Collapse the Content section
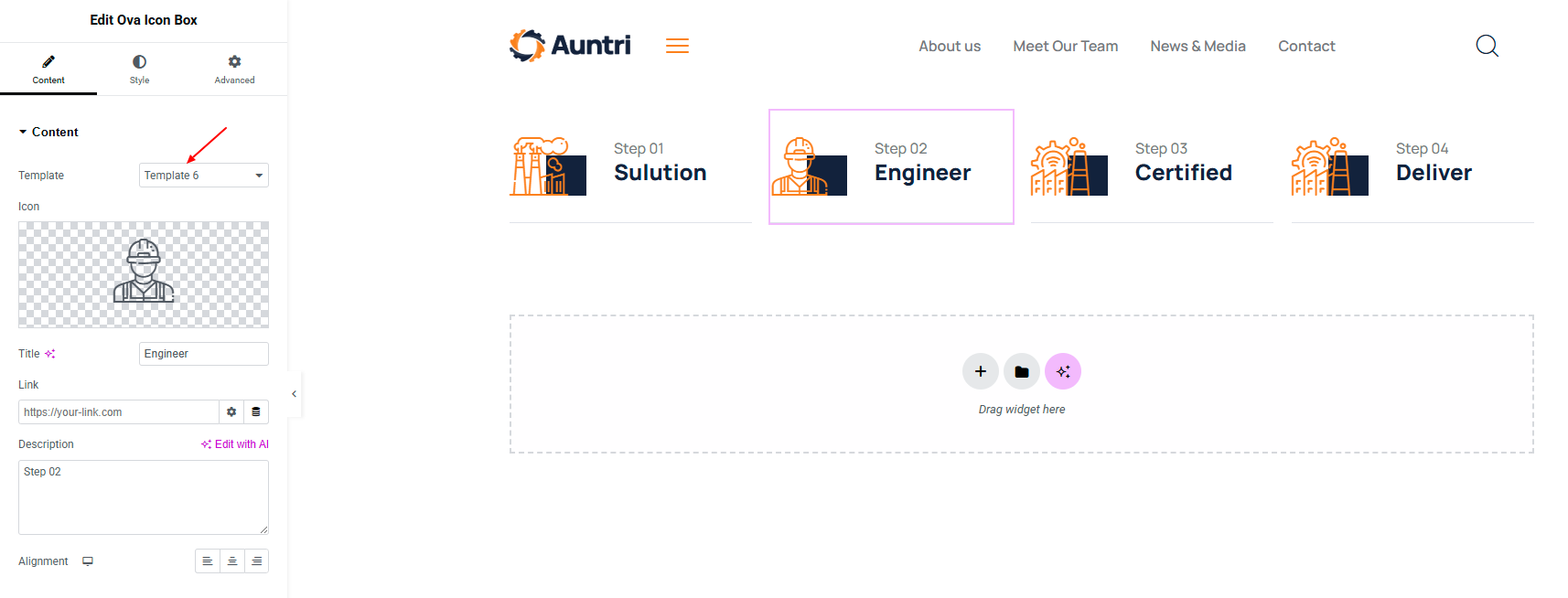The width and height of the screenshot is (1568, 598). 48,132
